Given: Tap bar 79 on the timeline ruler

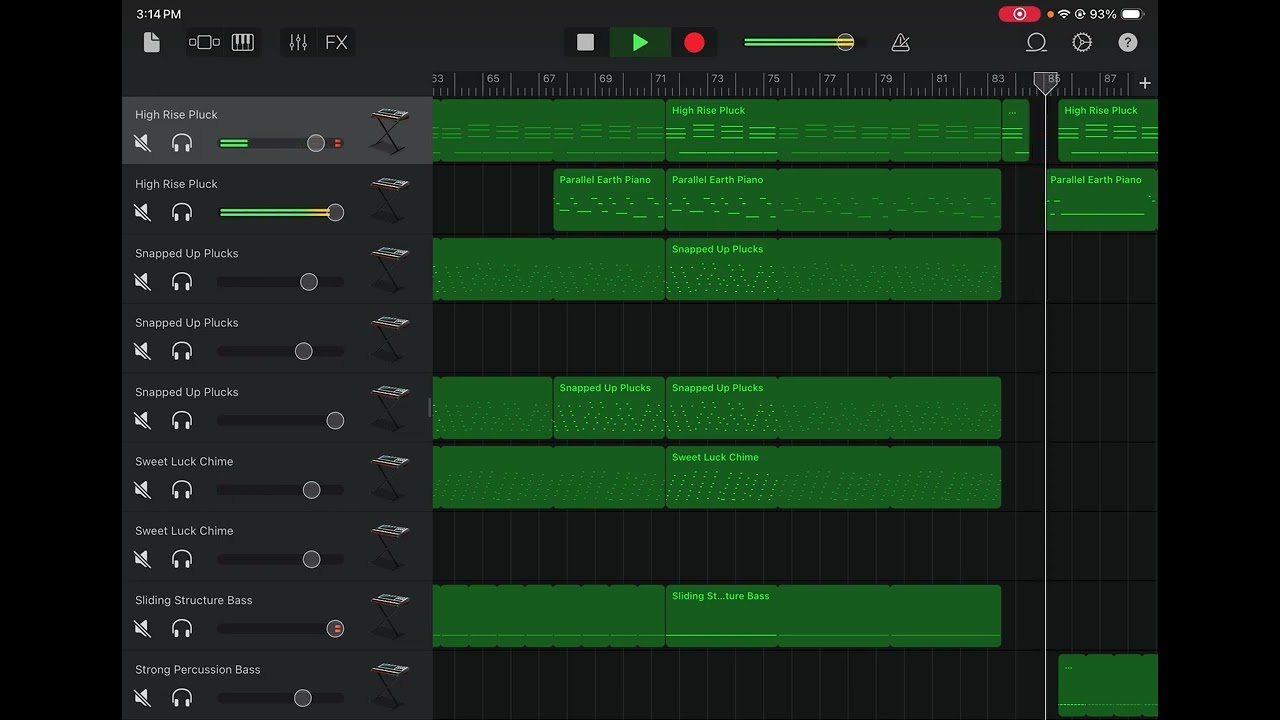Looking at the screenshot, I should (885, 78).
